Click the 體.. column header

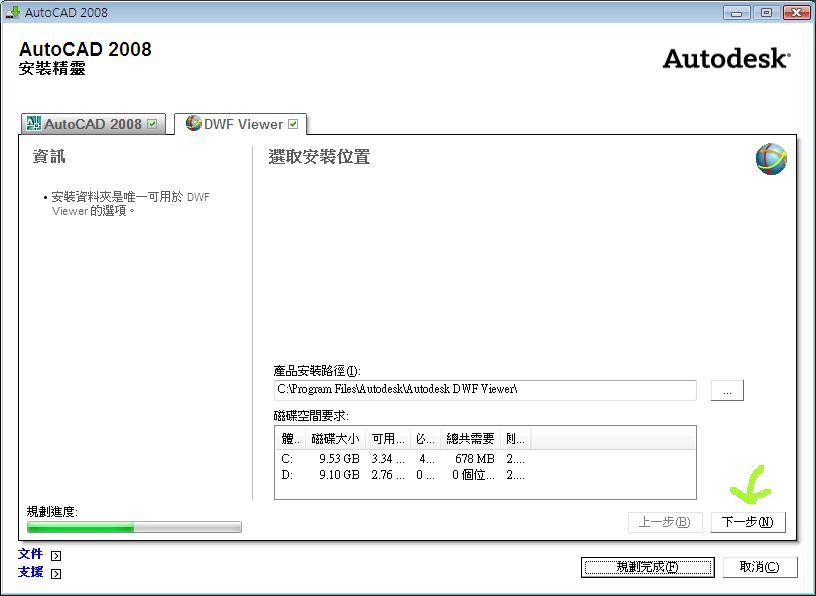pos(290,439)
